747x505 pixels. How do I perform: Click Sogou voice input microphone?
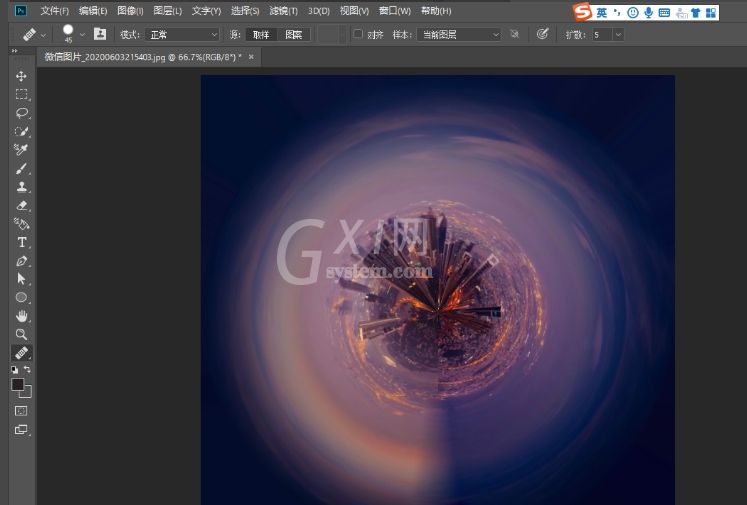pos(648,13)
